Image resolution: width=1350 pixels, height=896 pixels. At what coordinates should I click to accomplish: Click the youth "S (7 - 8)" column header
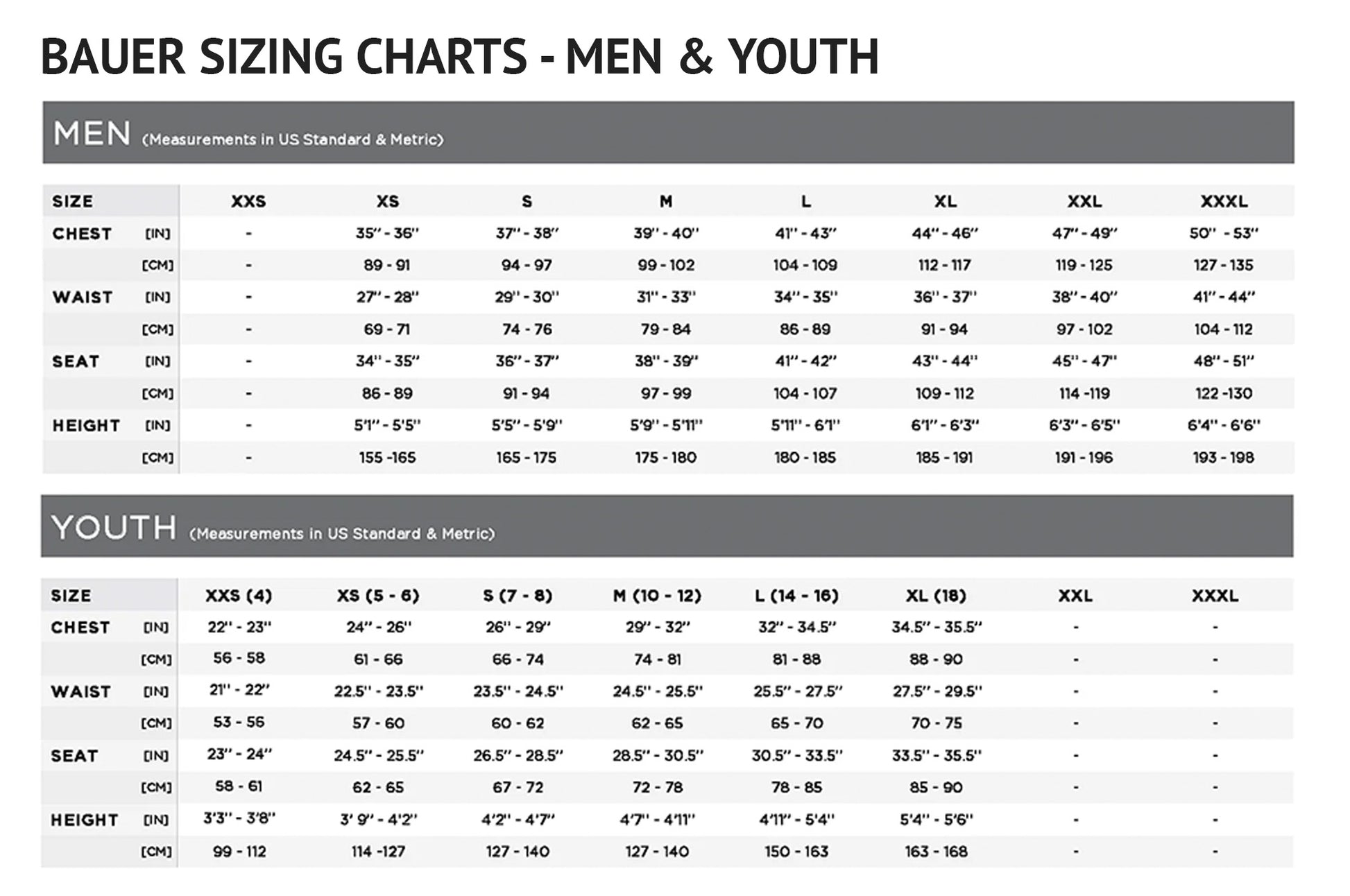(x=518, y=596)
